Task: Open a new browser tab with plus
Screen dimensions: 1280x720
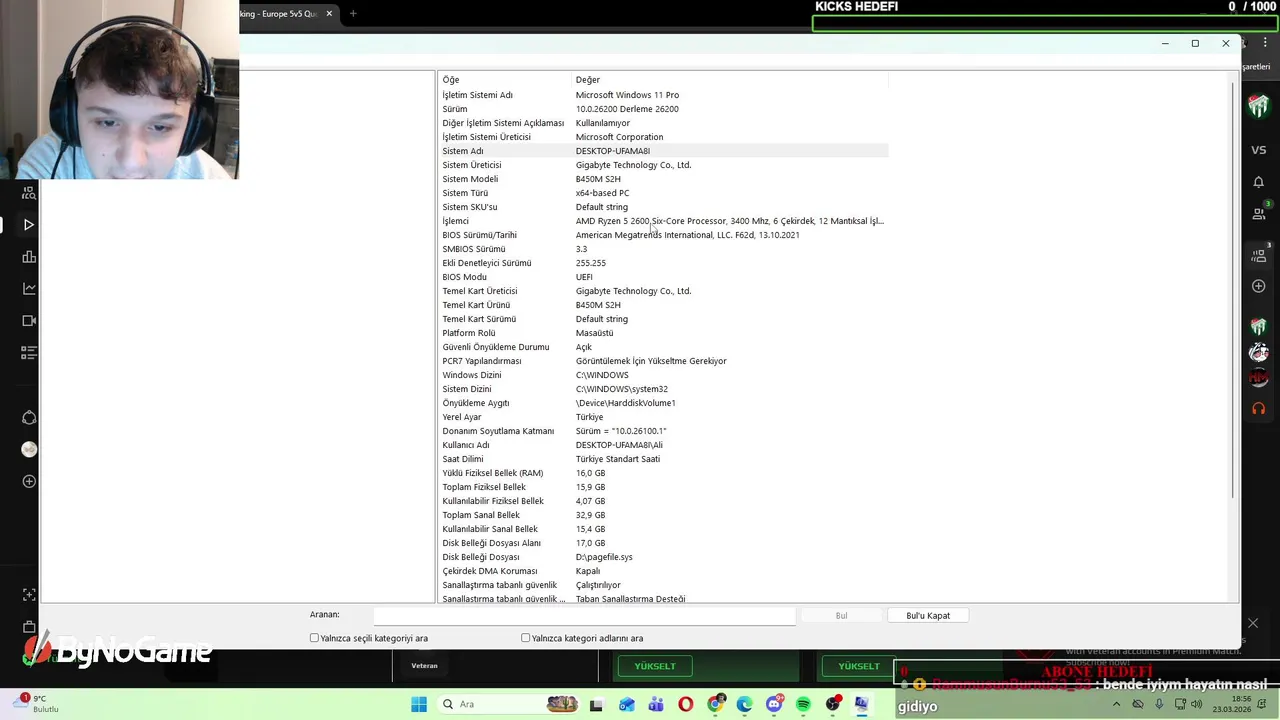Action: tap(353, 13)
